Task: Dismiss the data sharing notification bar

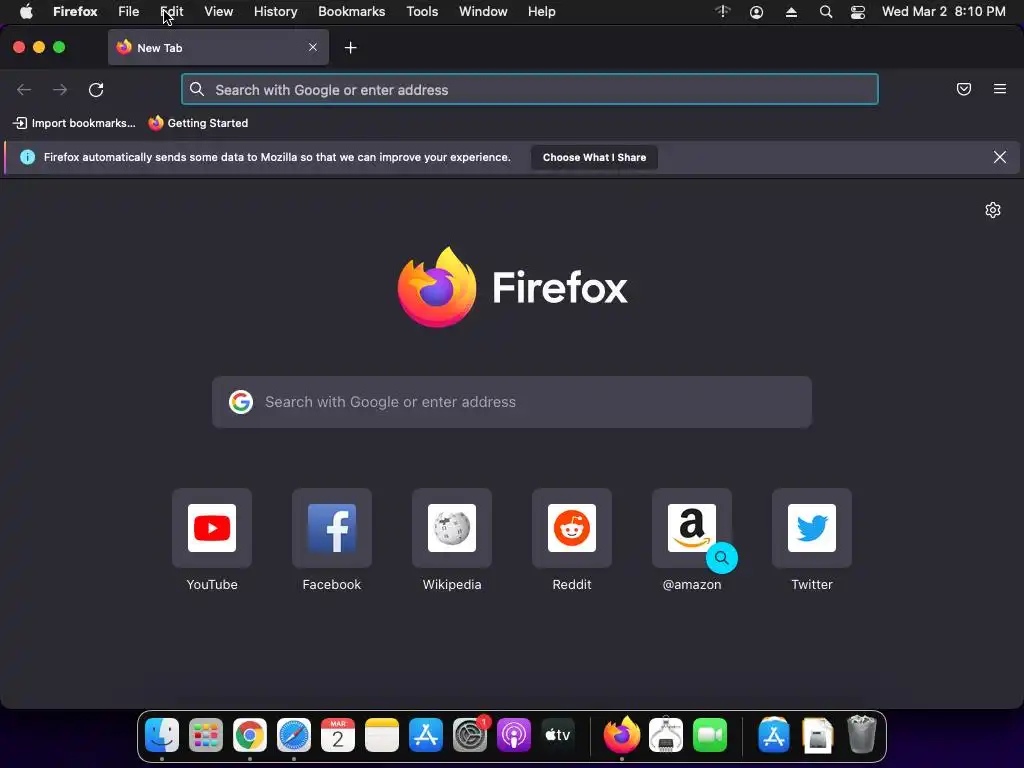Action: click(x=1000, y=157)
